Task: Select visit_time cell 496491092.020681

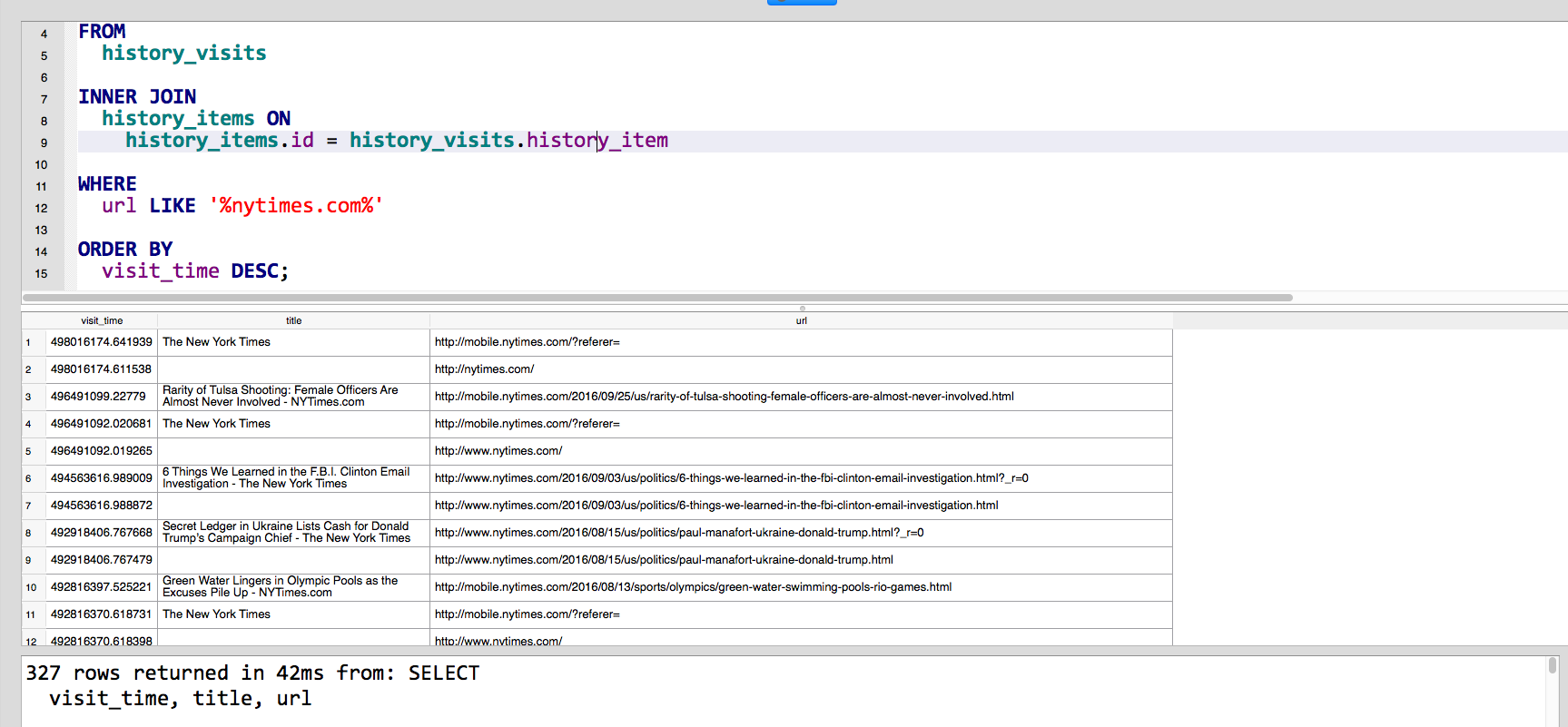Action: (x=101, y=424)
